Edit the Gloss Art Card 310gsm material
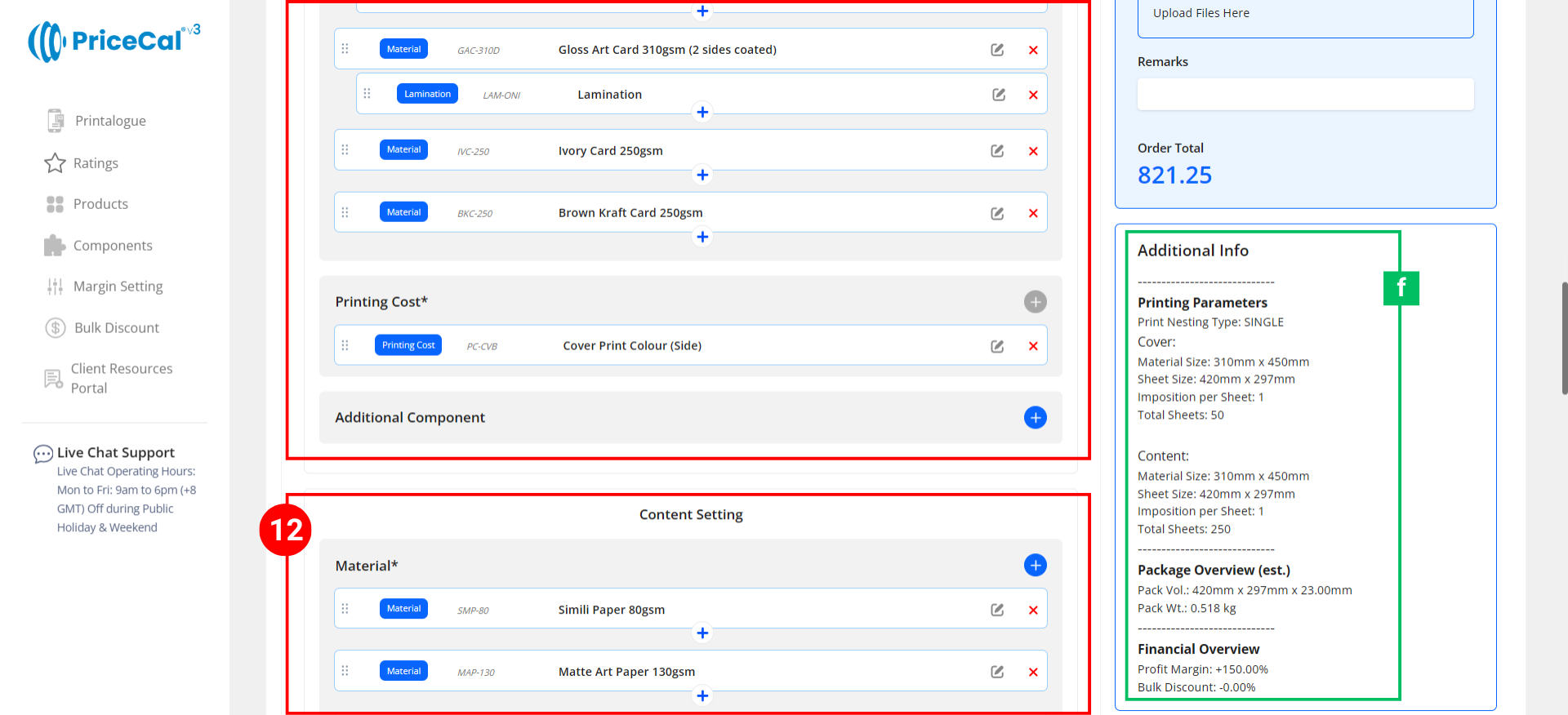The width and height of the screenshot is (1568, 715). tap(997, 50)
